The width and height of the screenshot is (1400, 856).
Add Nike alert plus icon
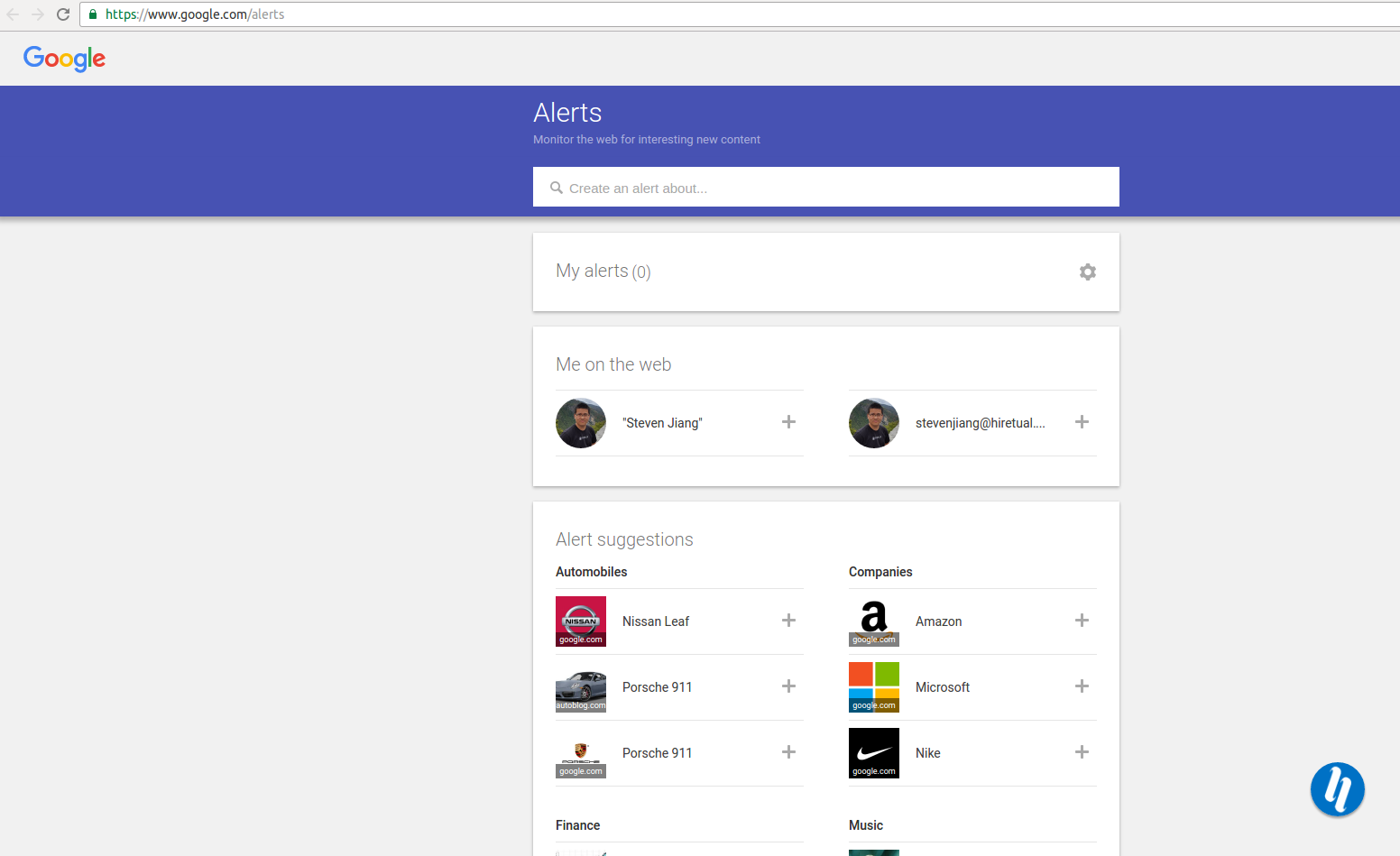pyautogui.click(x=1082, y=752)
